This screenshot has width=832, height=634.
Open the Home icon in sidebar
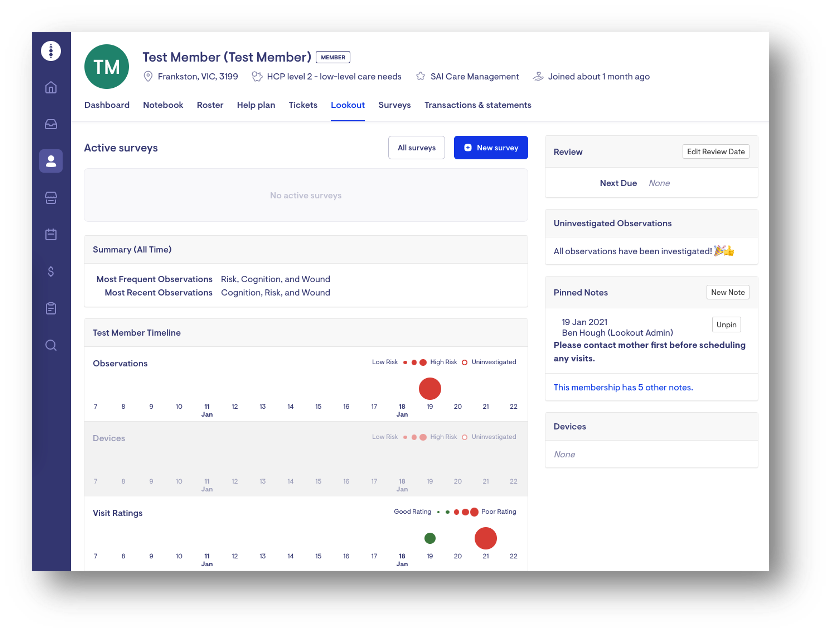click(x=51, y=87)
